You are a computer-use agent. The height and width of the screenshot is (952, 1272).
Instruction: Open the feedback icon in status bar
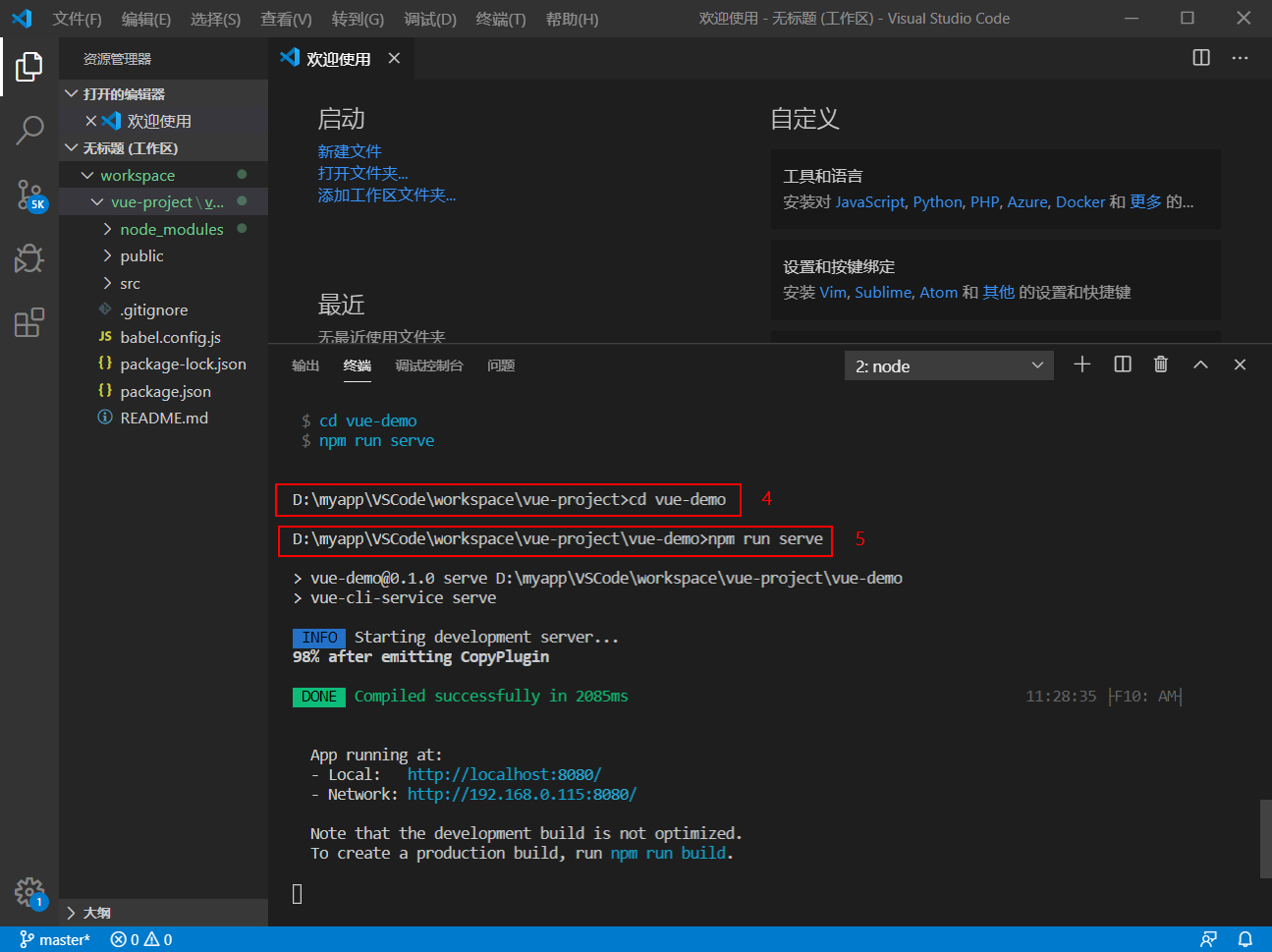click(1208, 939)
